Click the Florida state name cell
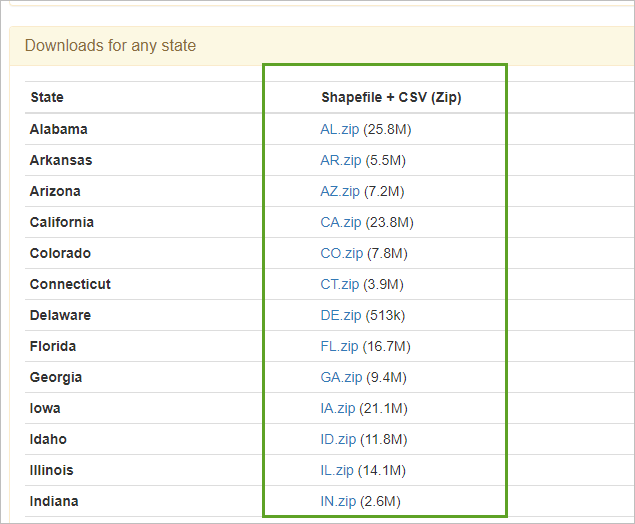Viewport: 635px width, 524px height. tap(53, 346)
